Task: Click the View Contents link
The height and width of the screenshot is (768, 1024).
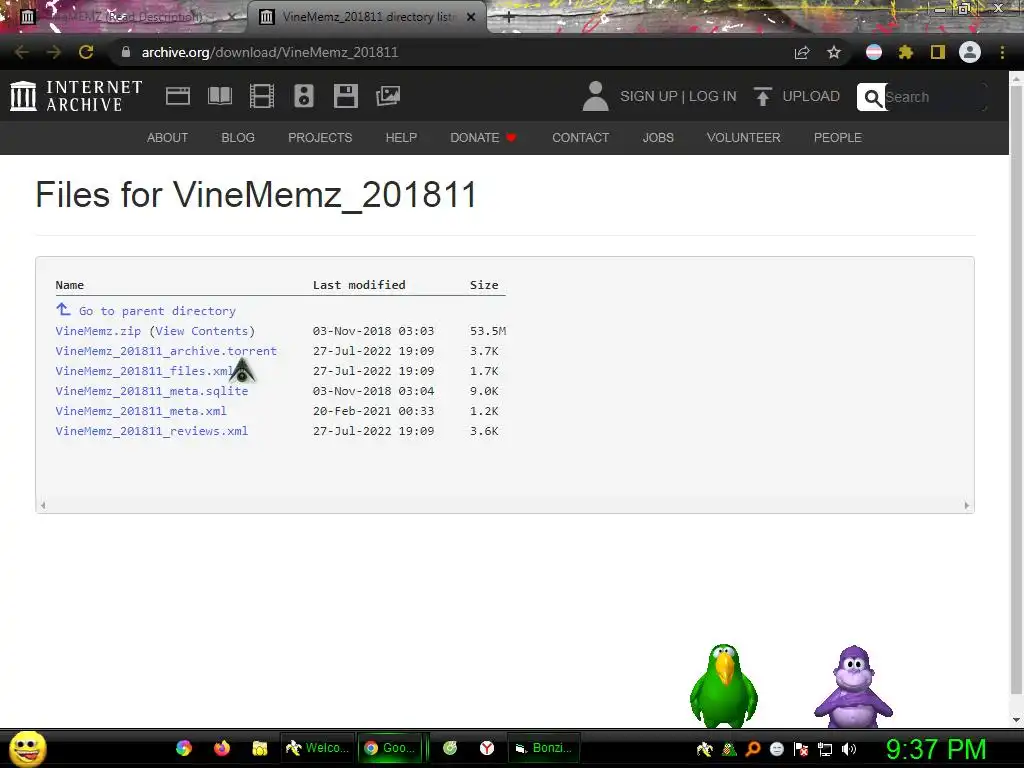Action: (x=202, y=331)
